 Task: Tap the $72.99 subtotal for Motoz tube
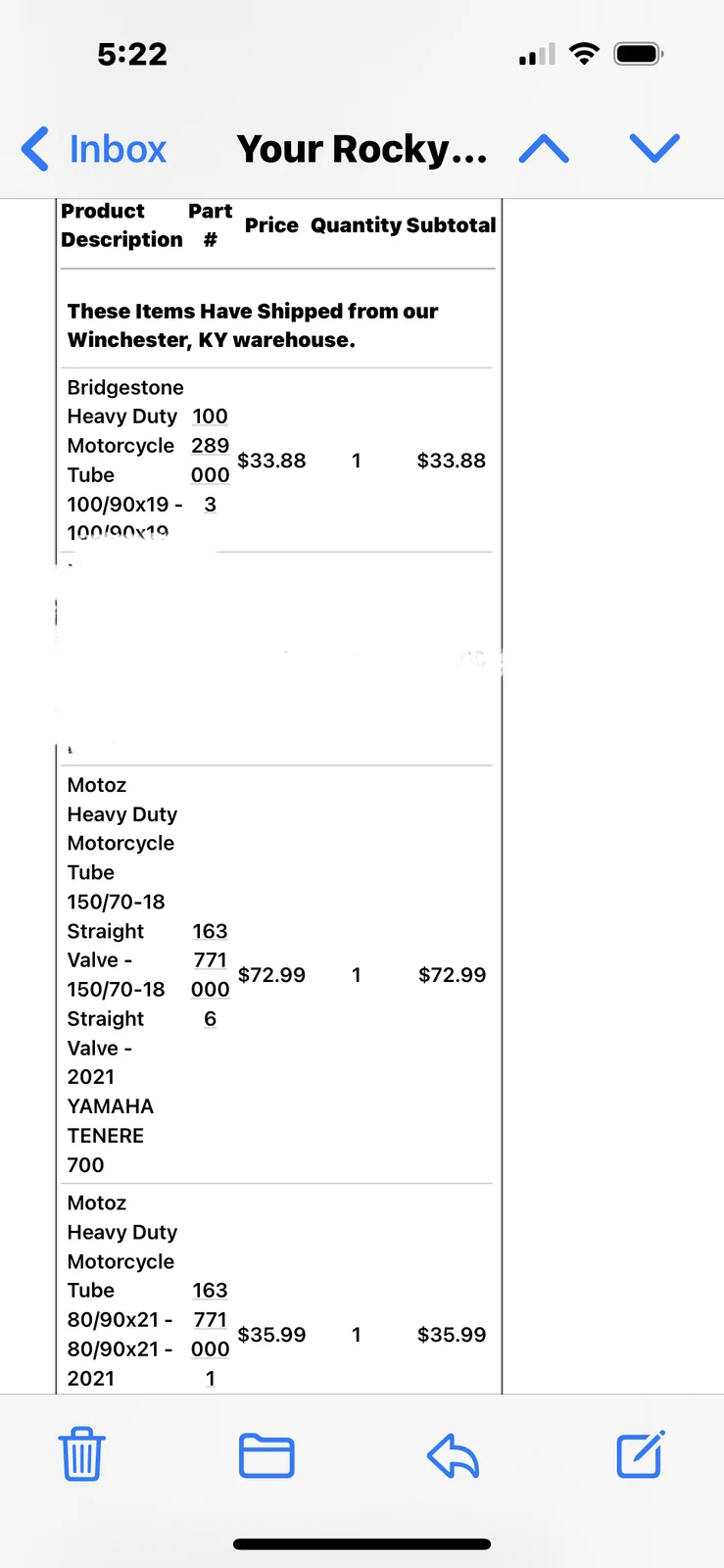tap(452, 975)
